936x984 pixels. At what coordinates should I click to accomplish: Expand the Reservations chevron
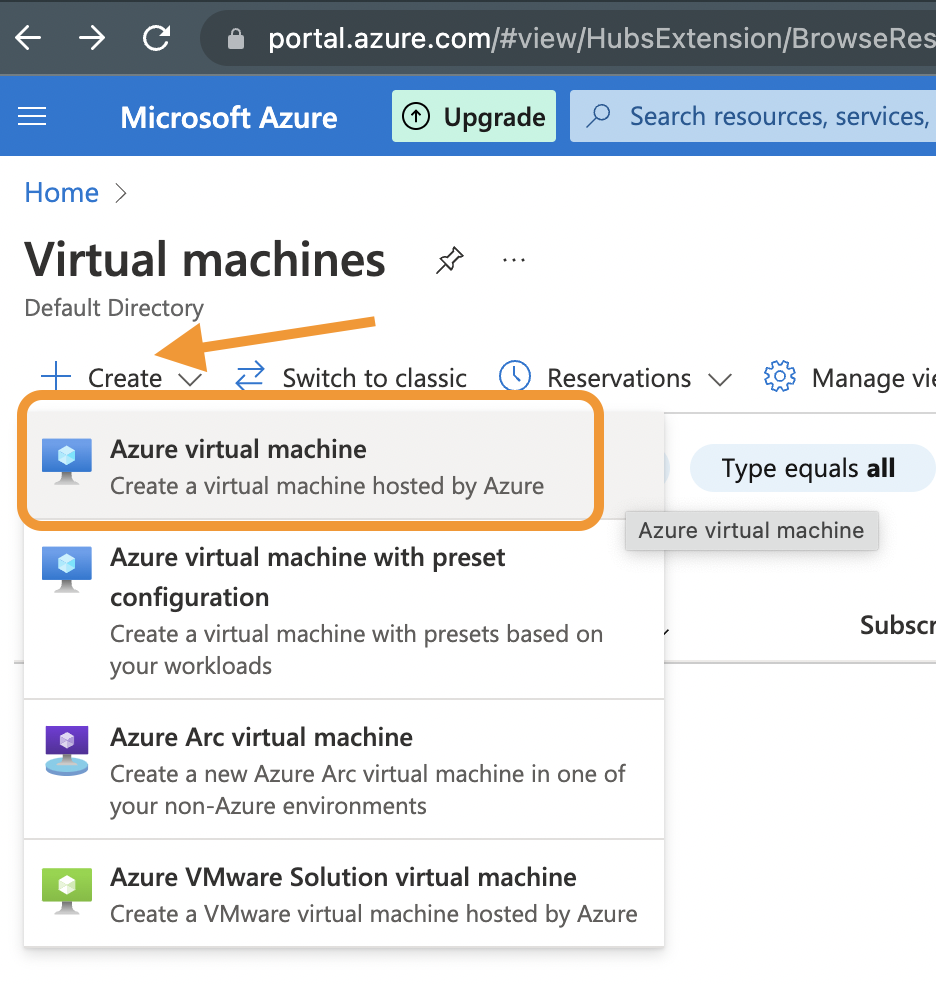(720, 380)
